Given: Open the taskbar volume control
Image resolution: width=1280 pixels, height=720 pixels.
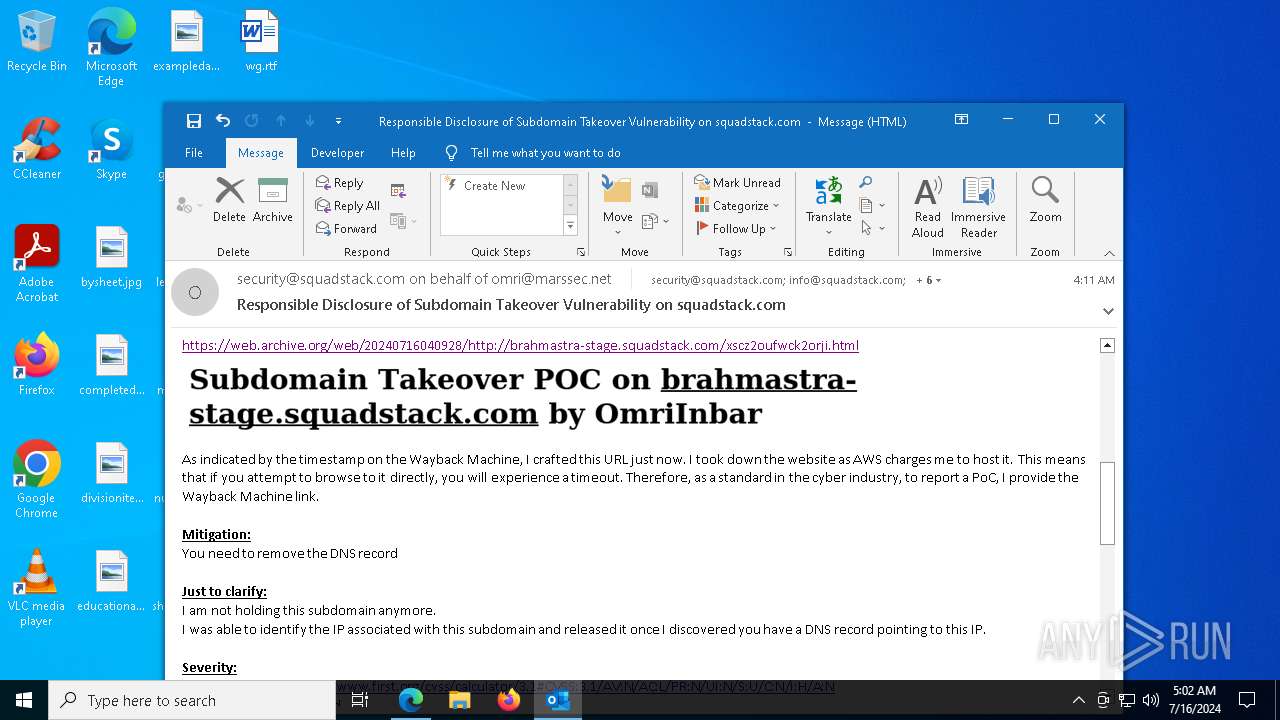Looking at the screenshot, I should tap(1150, 700).
